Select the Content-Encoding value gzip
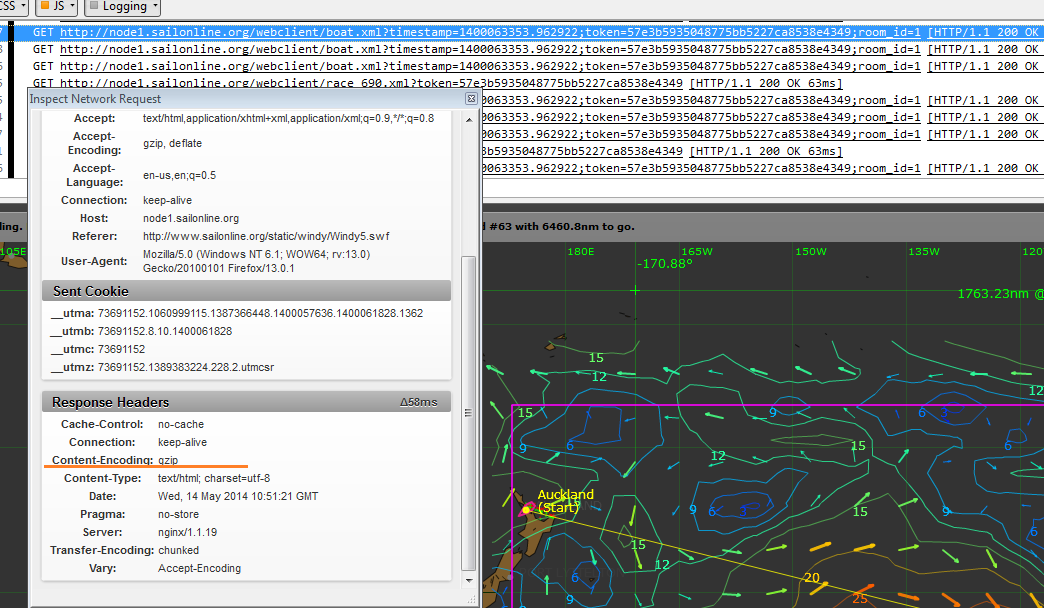Image resolution: width=1044 pixels, height=608 pixels. point(168,460)
